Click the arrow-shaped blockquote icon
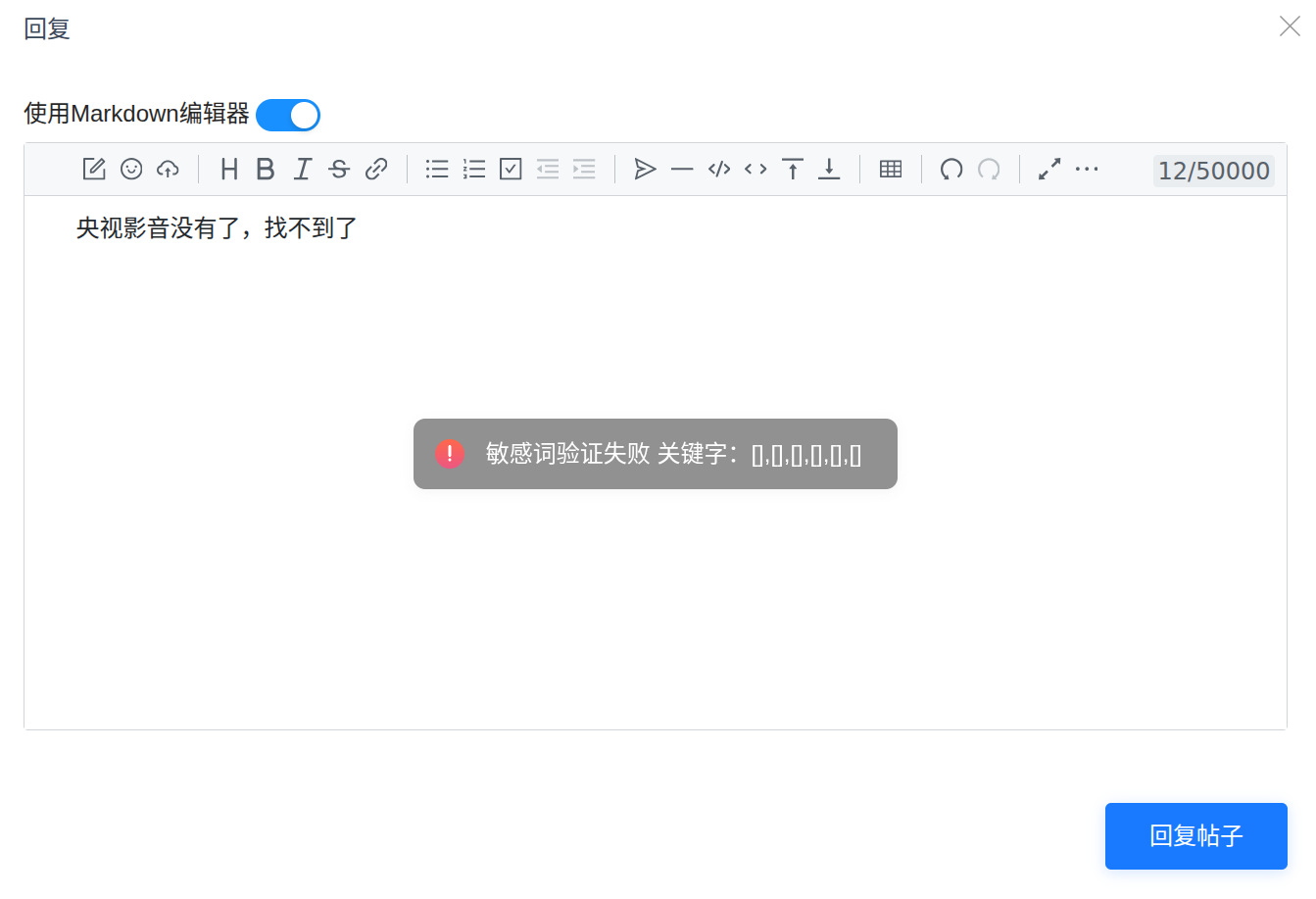1316x899 pixels. [645, 169]
